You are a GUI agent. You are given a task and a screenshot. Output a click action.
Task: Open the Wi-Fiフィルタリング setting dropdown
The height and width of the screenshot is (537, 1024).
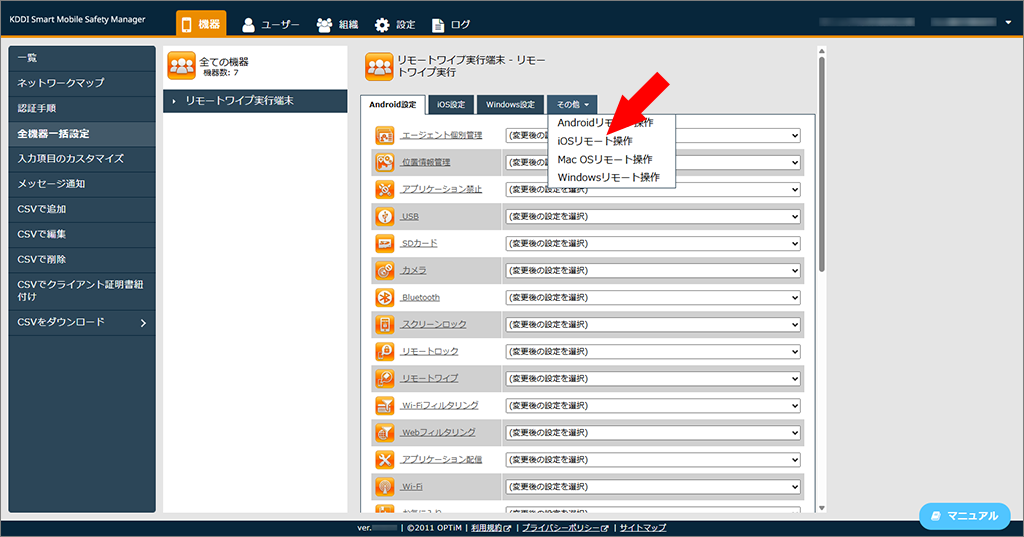(653, 405)
